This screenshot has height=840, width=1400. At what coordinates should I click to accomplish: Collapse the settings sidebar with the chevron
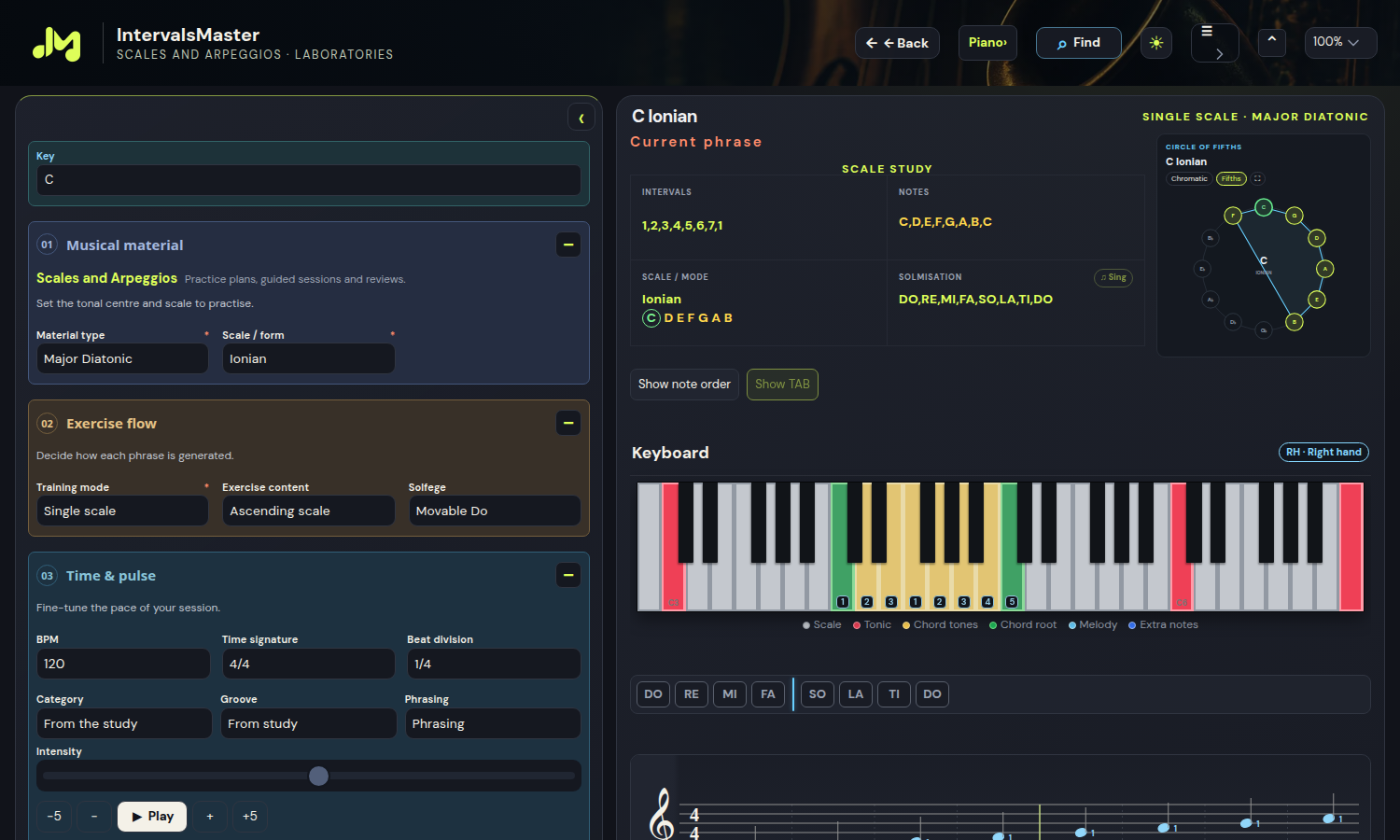[581, 118]
